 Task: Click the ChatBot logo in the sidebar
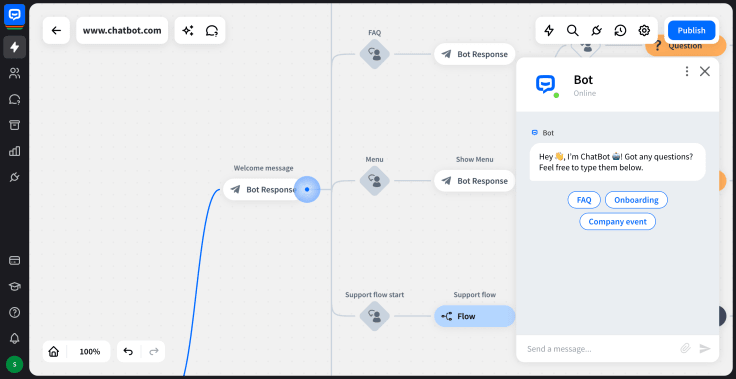coord(15,15)
